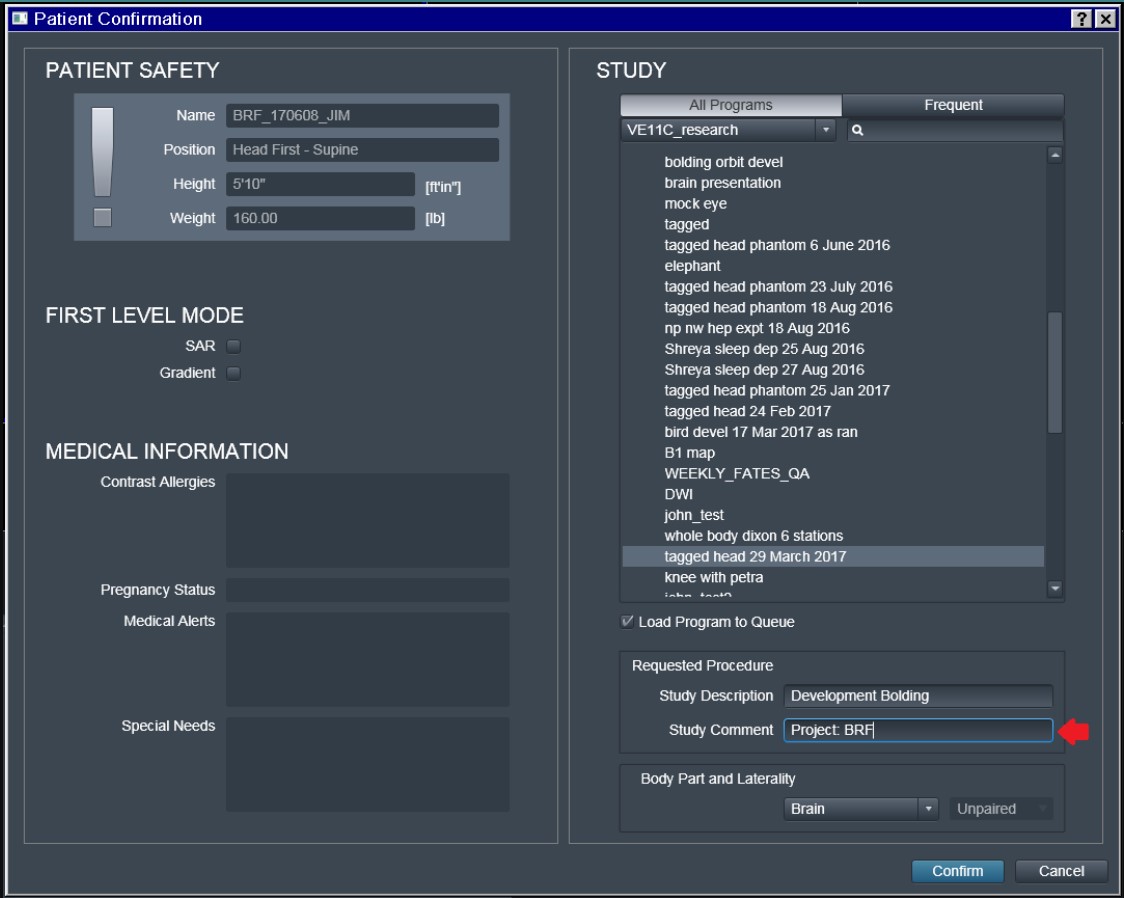Expand the Brain body part dropdown
The width and height of the screenshot is (1124, 898).
[x=861, y=809]
